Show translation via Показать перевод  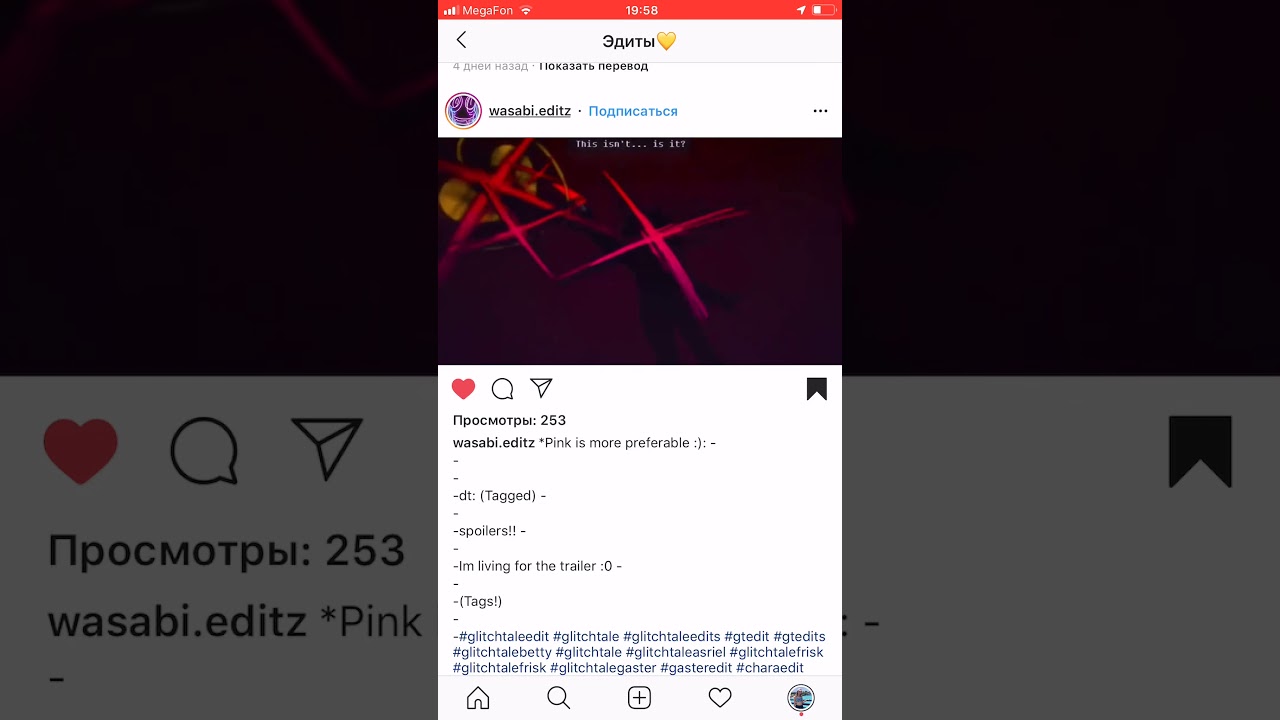pos(594,66)
